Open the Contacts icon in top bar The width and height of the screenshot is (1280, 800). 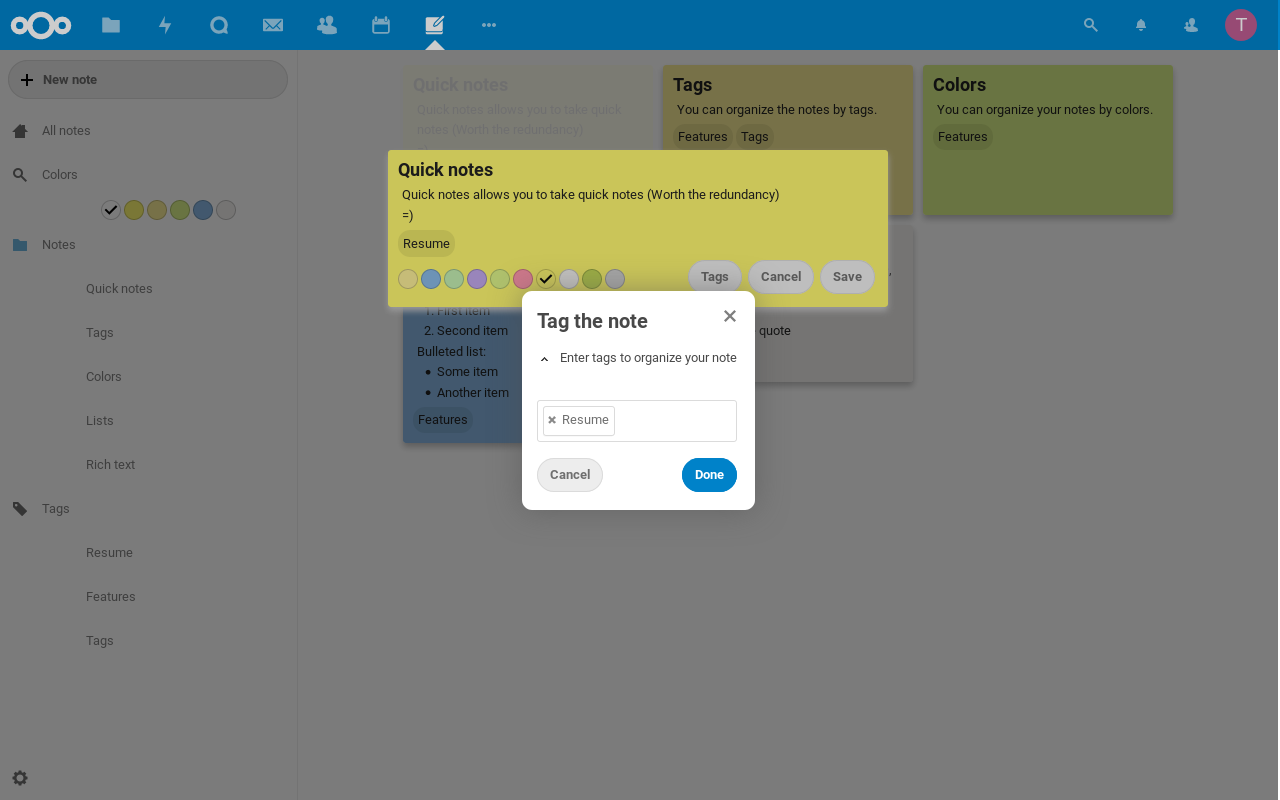(327, 25)
